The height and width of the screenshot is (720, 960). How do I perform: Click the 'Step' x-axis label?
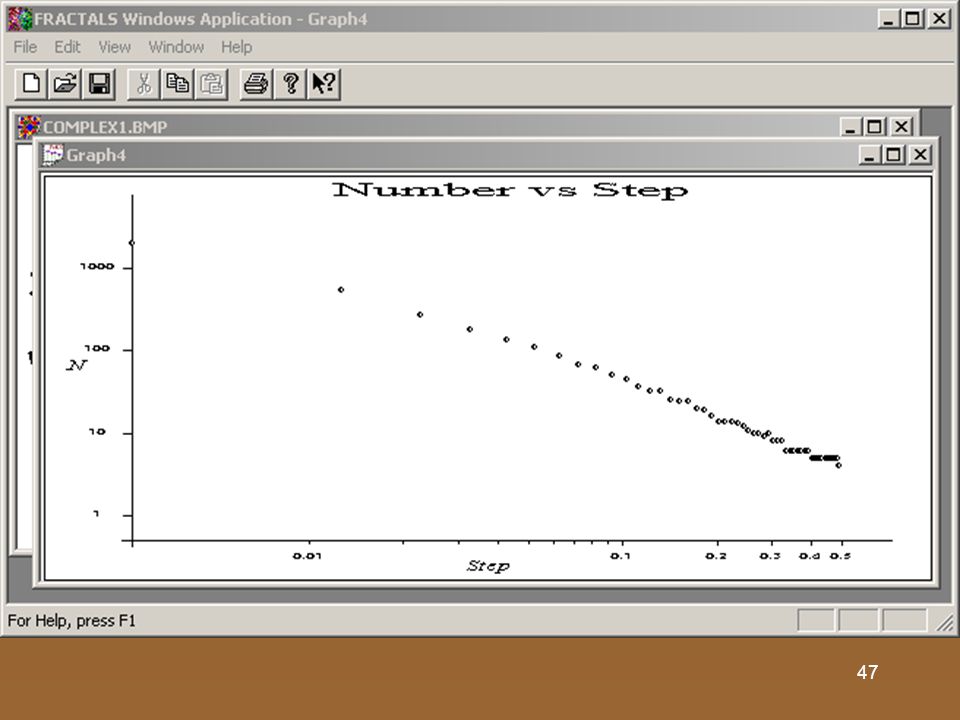point(488,566)
